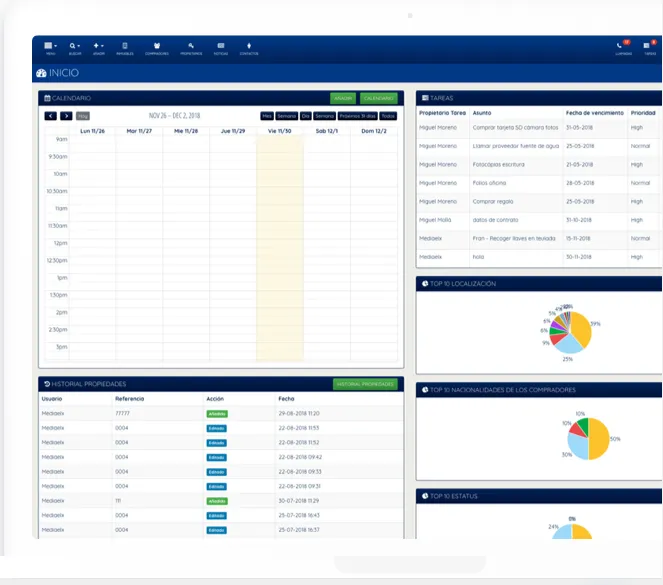The height and width of the screenshot is (585, 663).
Task: Click the green Historial Propiedades button
Action: tap(365, 384)
